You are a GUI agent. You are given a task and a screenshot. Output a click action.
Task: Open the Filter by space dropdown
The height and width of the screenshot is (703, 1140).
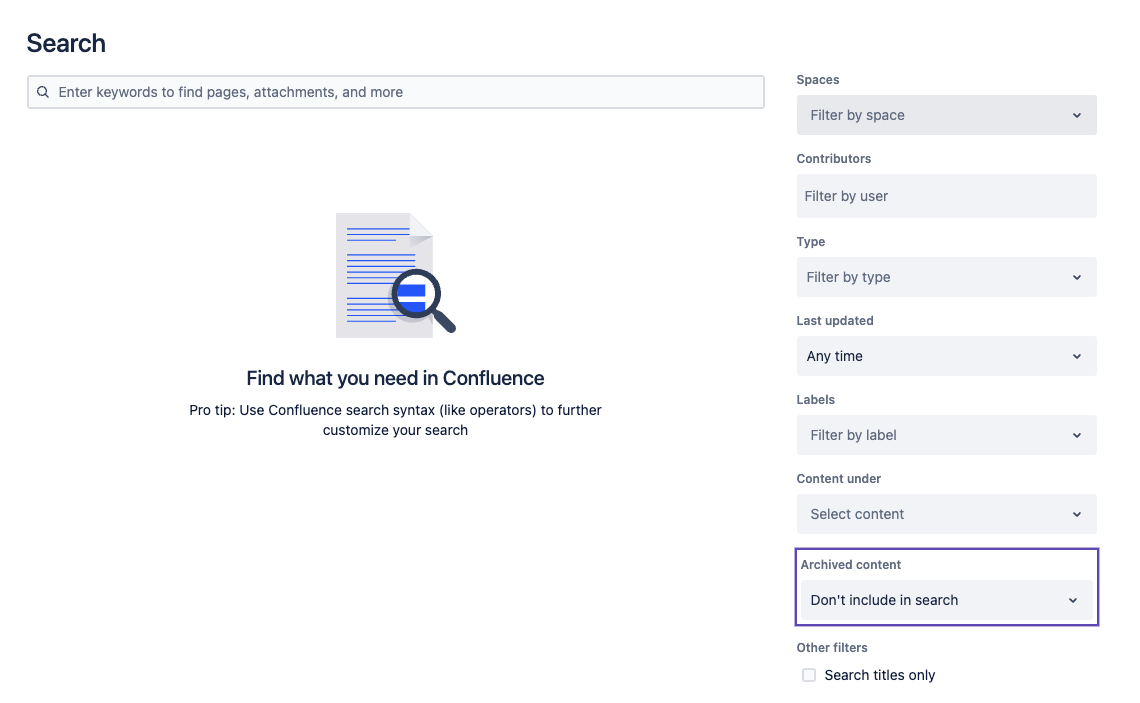[x=946, y=115]
